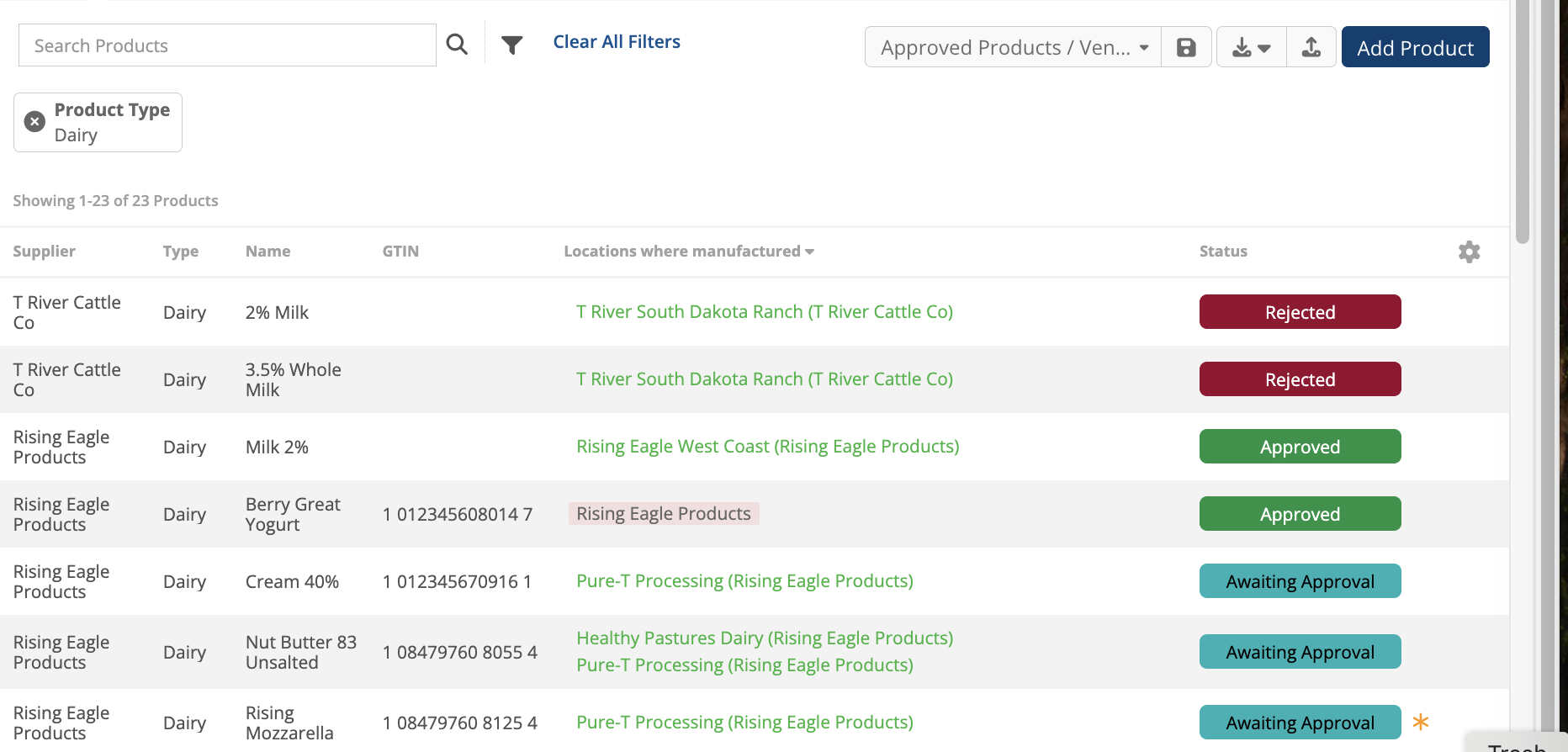
Task: Open Pure-T Processing link for Cream 40%
Action: (744, 581)
